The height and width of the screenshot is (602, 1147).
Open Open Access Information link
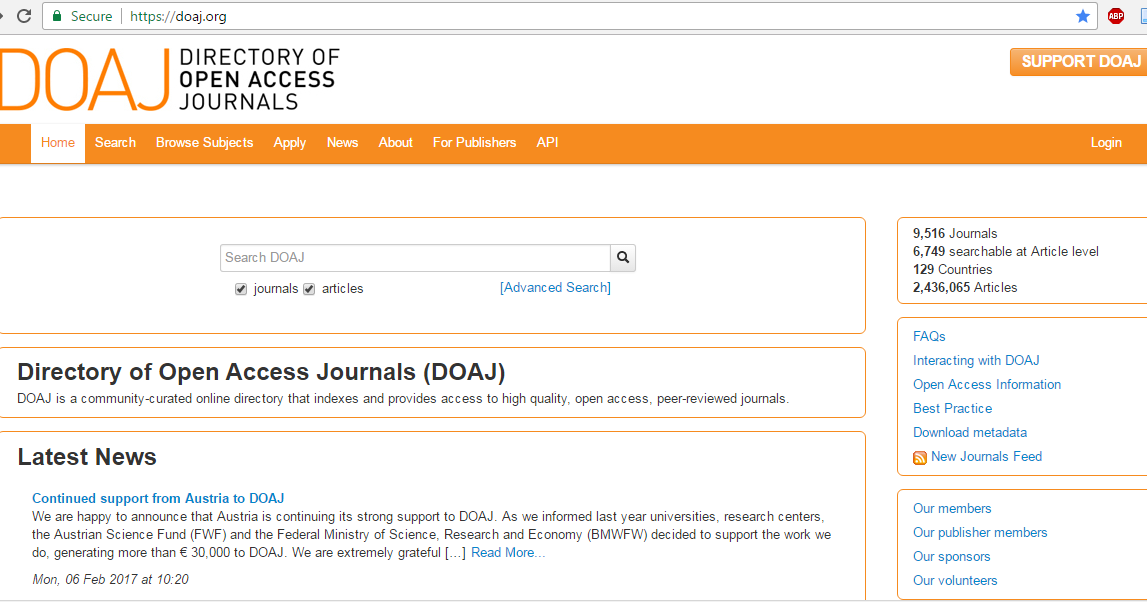click(x=987, y=385)
